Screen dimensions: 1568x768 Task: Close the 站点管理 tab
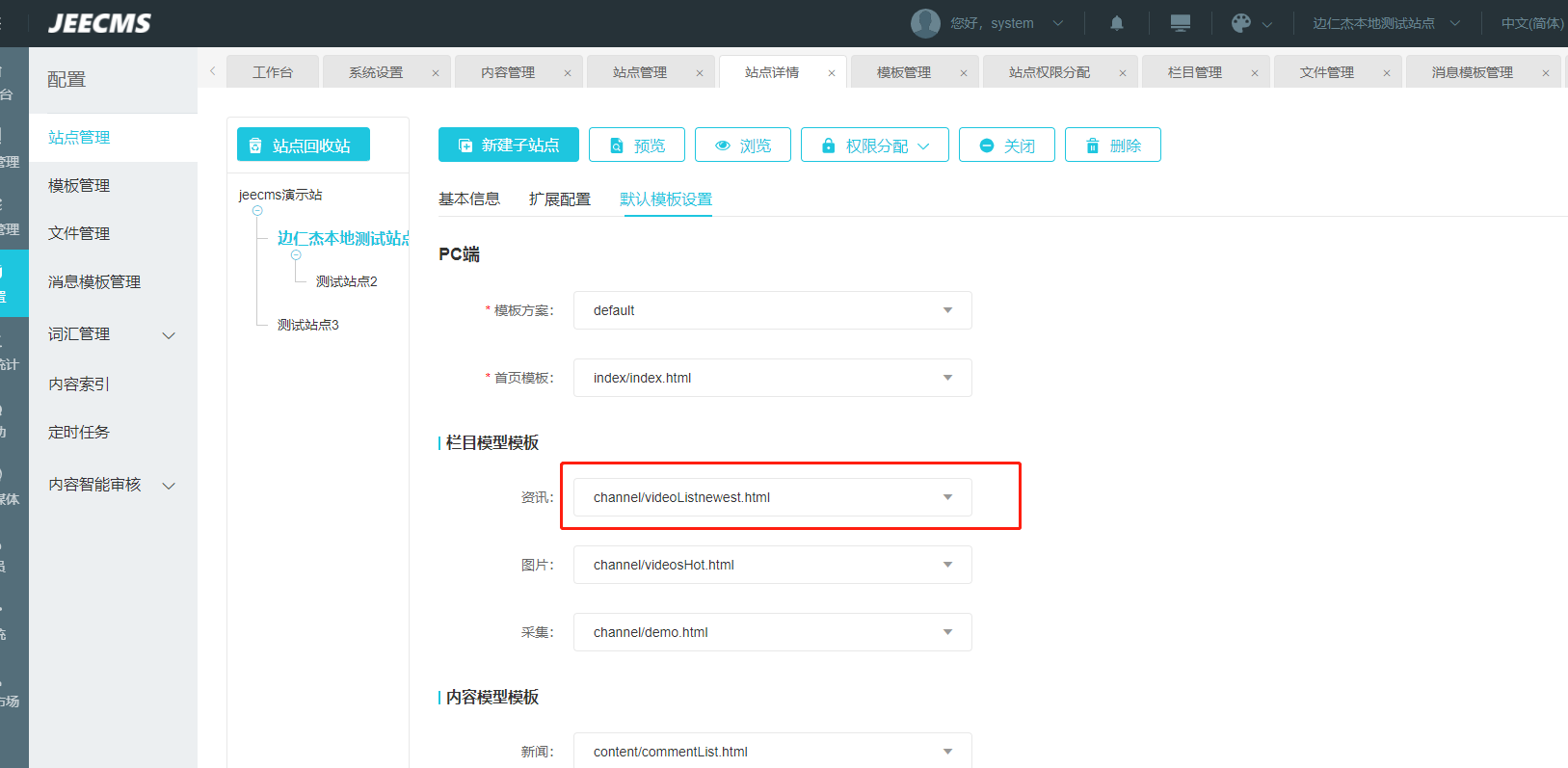coord(700,73)
